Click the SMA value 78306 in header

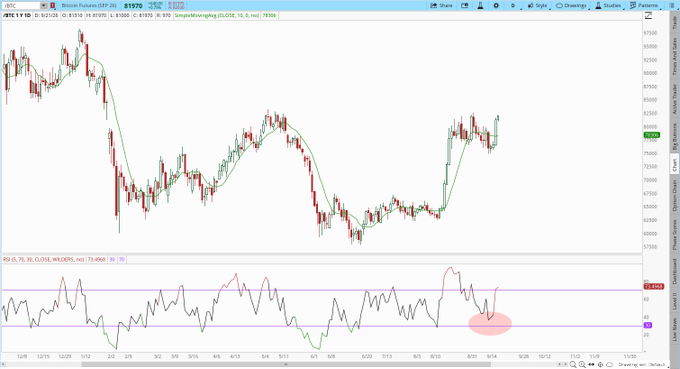point(269,15)
